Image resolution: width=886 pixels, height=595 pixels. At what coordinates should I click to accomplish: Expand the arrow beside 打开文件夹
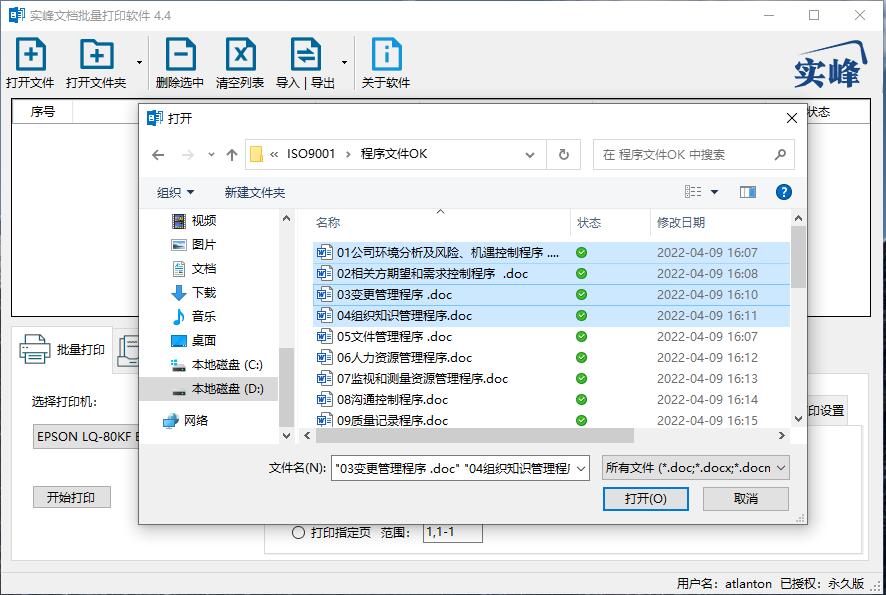139,62
